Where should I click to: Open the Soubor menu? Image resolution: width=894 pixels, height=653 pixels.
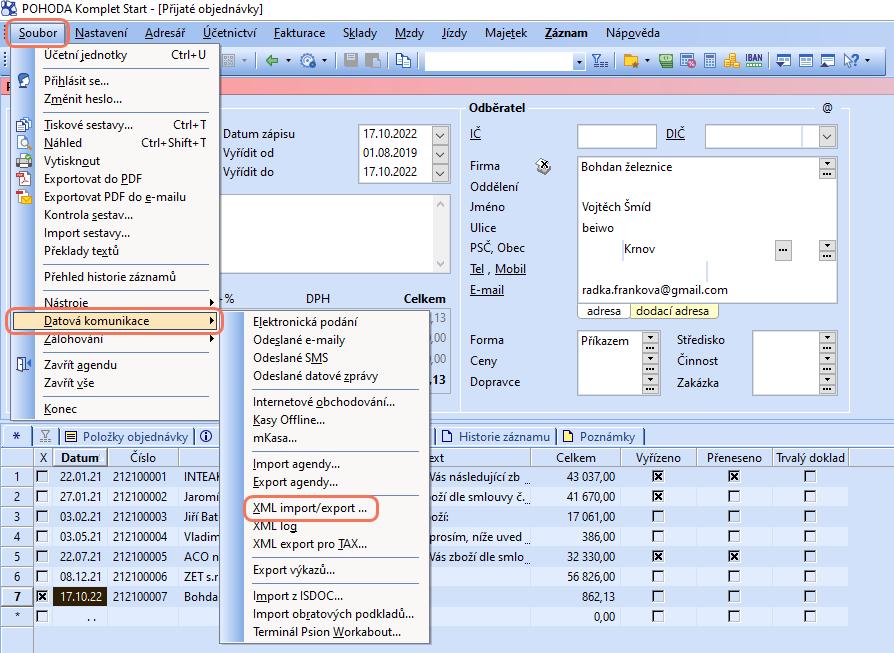(x=38, y=33)
